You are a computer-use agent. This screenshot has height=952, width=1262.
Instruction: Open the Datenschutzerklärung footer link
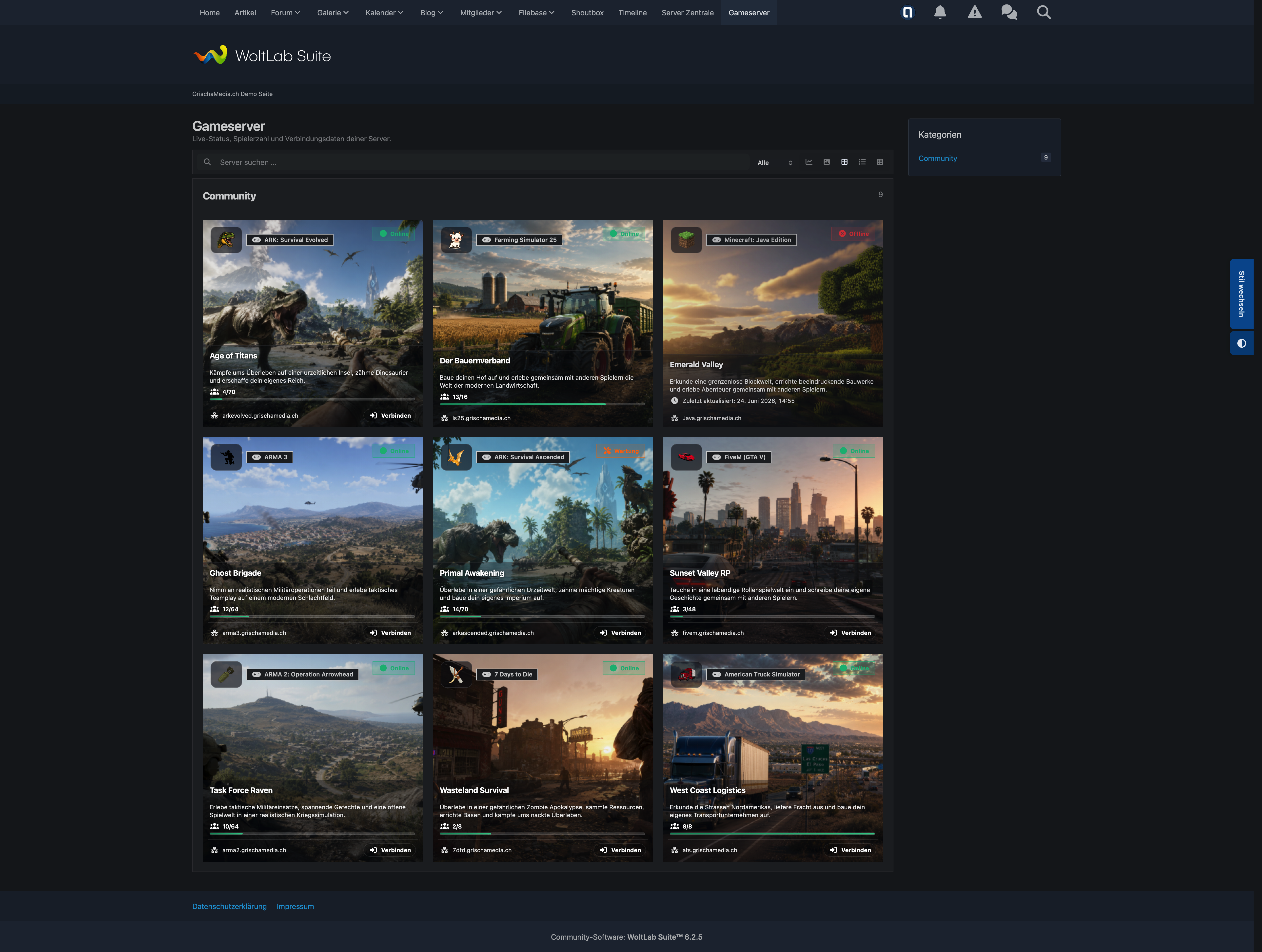click(229, 906)
